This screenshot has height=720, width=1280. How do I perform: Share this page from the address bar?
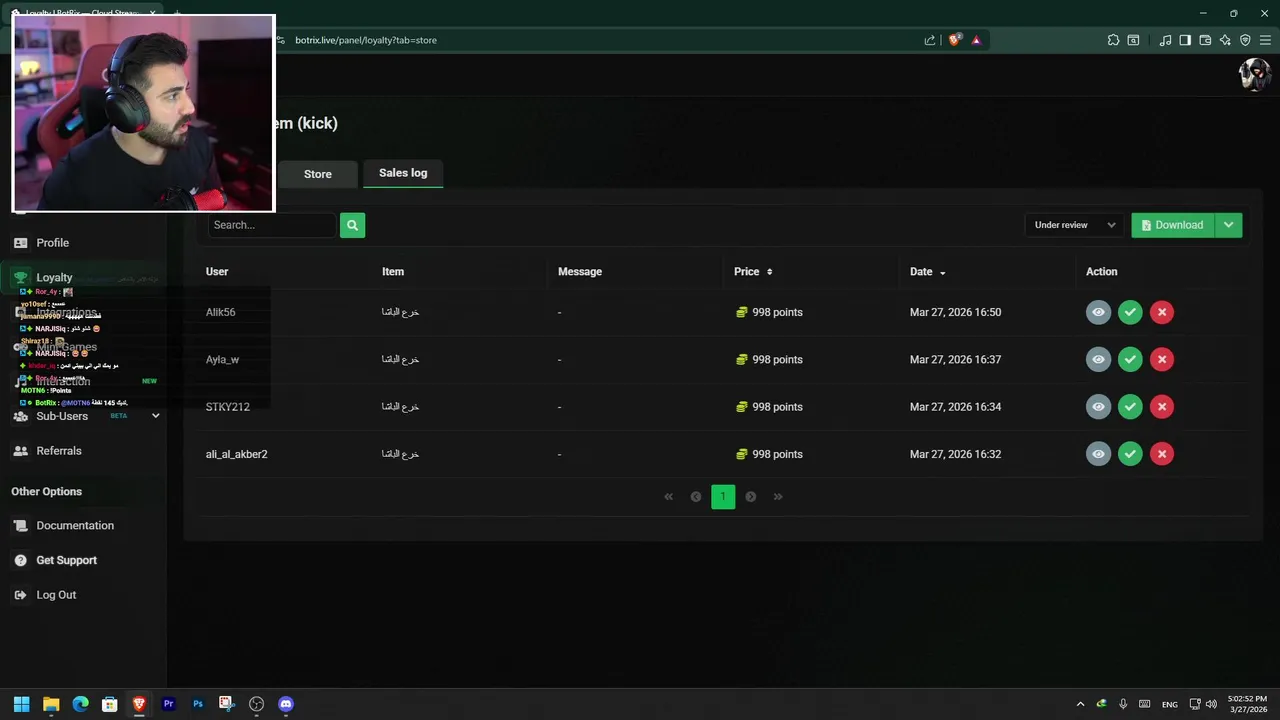click(930, 40)
